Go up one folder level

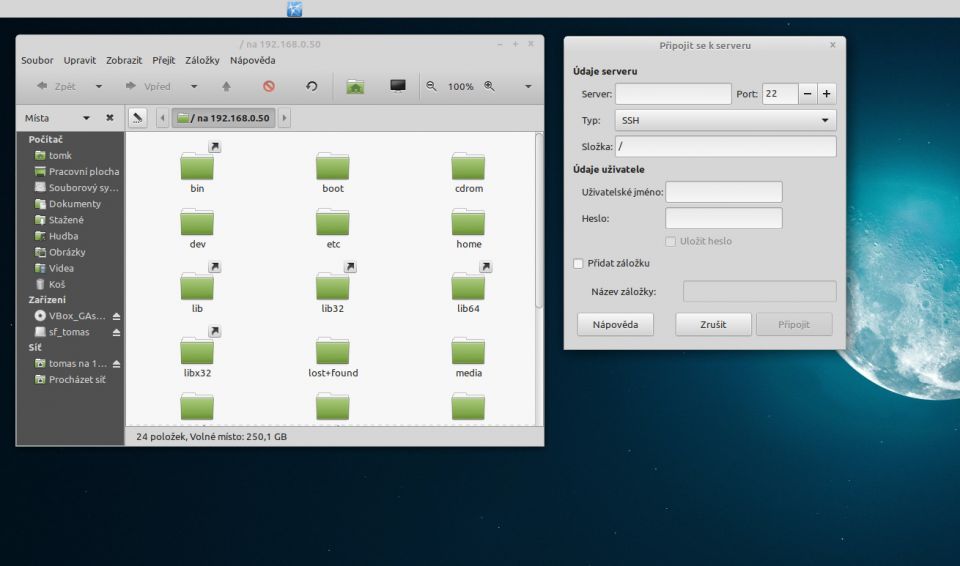coord(227,86)
